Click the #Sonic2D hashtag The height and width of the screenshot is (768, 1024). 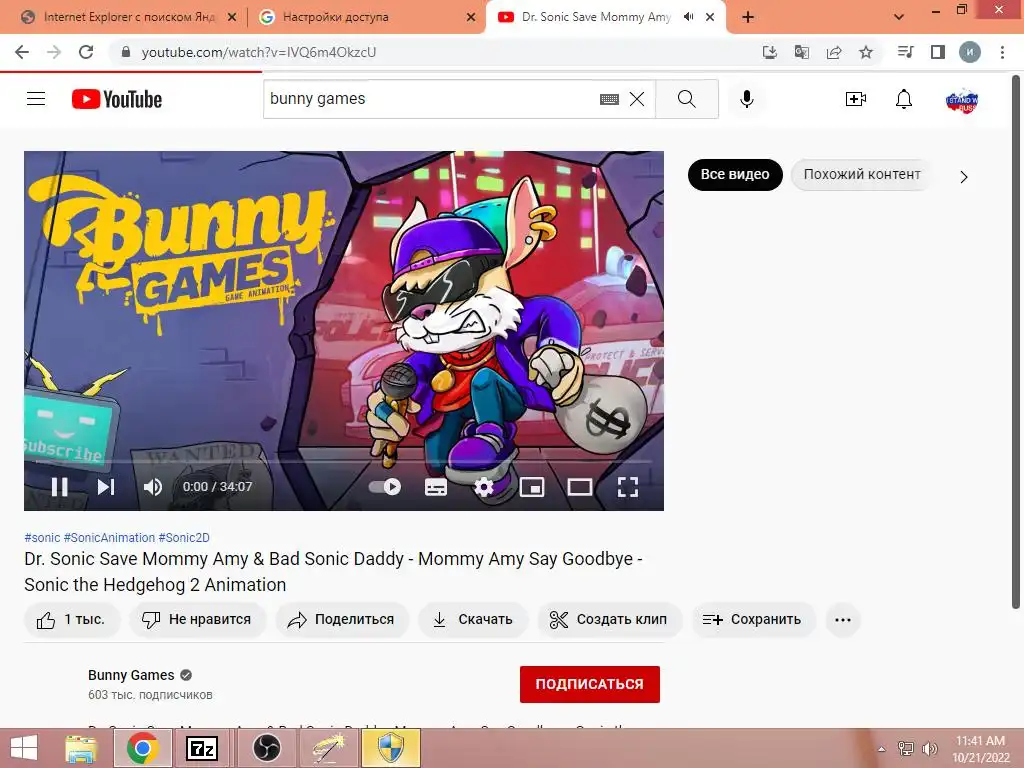(184, 537)
